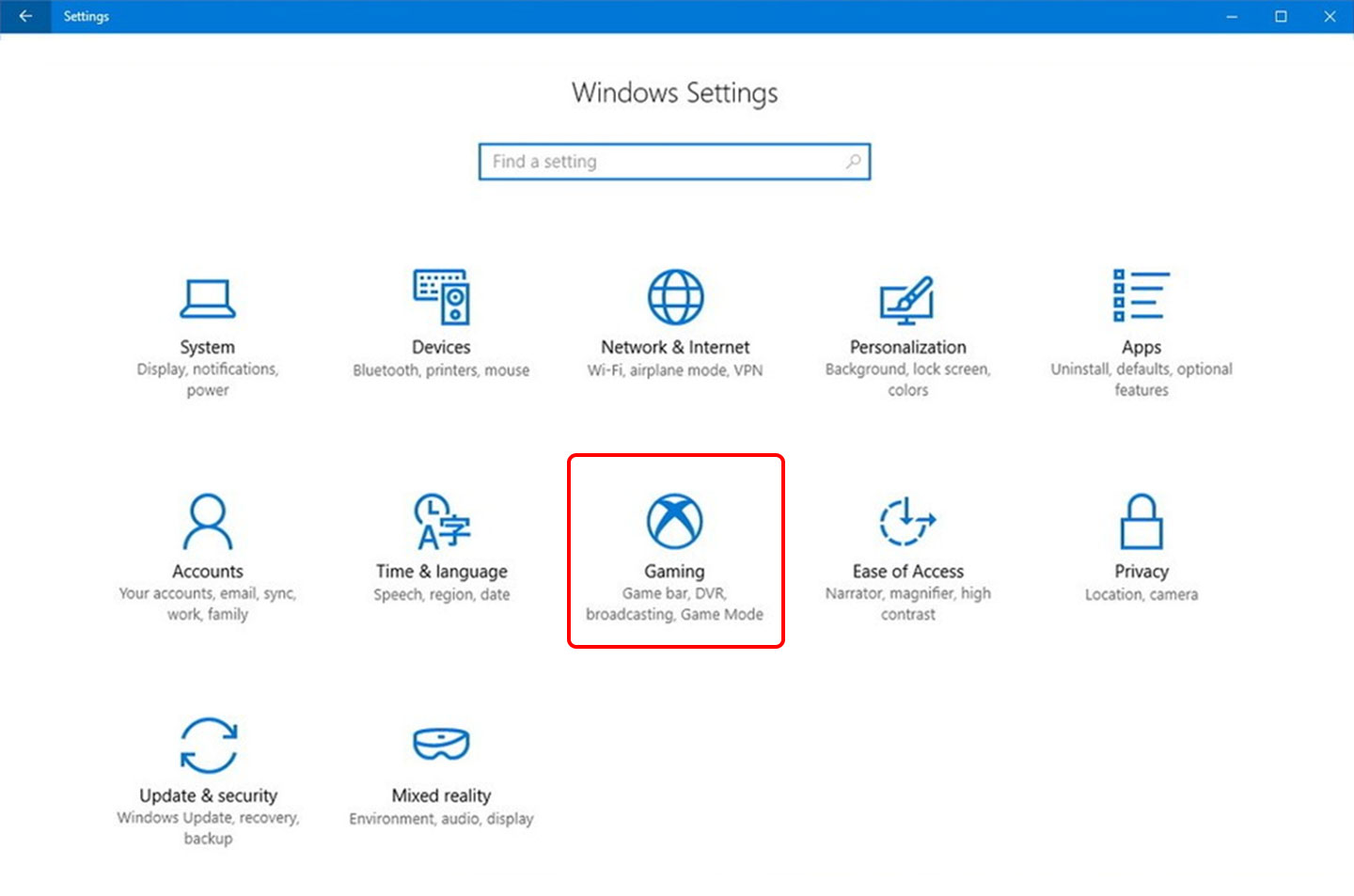This screenshot has height=896, width=1354.
Task: Minimize the Settings window
Action: pos(1232,16)
